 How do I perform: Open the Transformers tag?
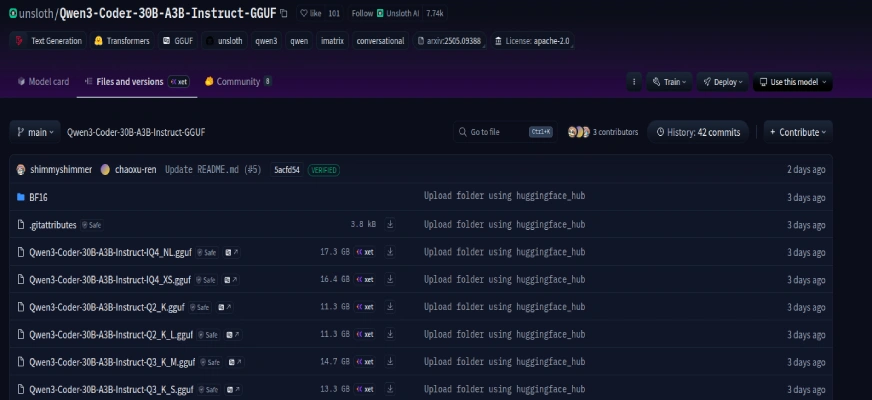click(122, 41)
